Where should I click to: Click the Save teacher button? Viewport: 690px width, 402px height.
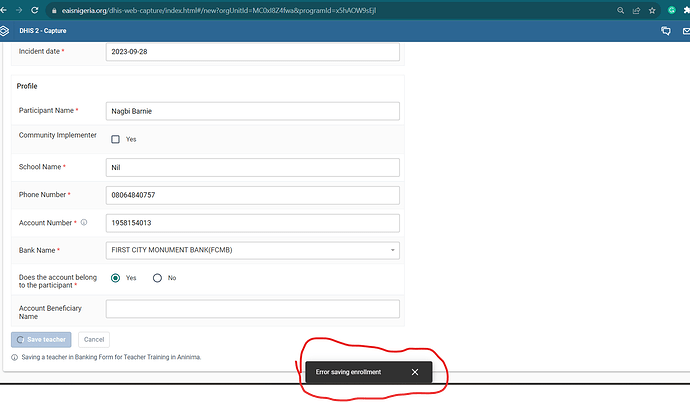[x=41, y=339]
